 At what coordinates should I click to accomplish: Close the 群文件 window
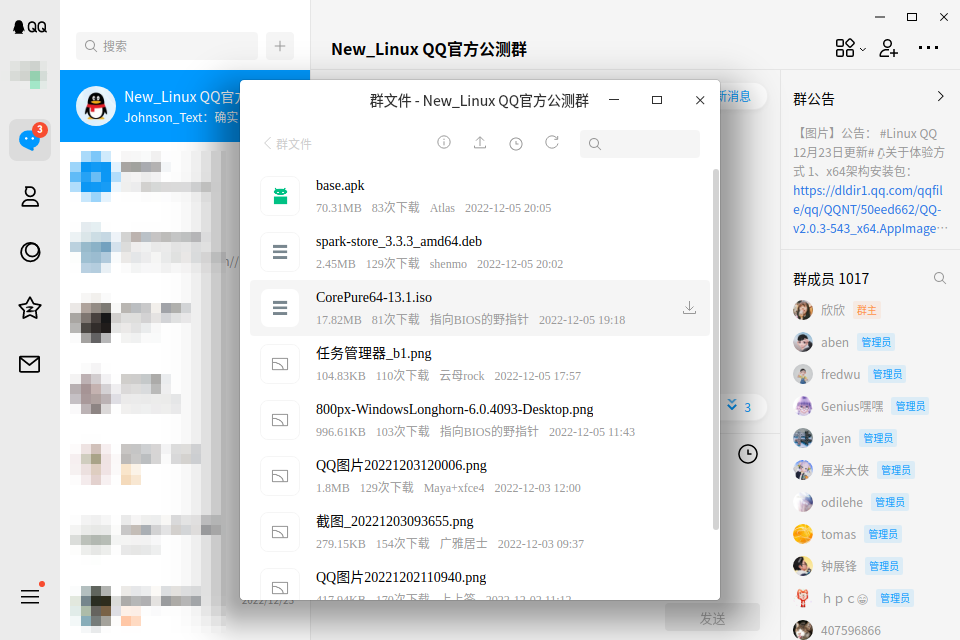point(700,100)
